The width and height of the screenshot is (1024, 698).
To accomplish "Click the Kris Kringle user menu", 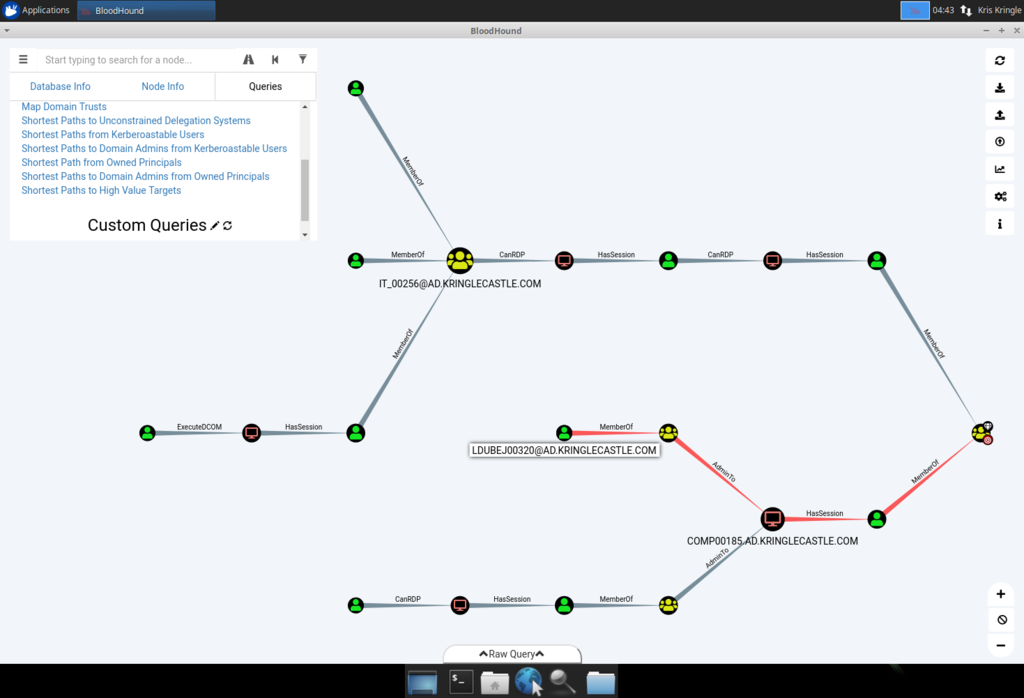I will click(999, 10).
